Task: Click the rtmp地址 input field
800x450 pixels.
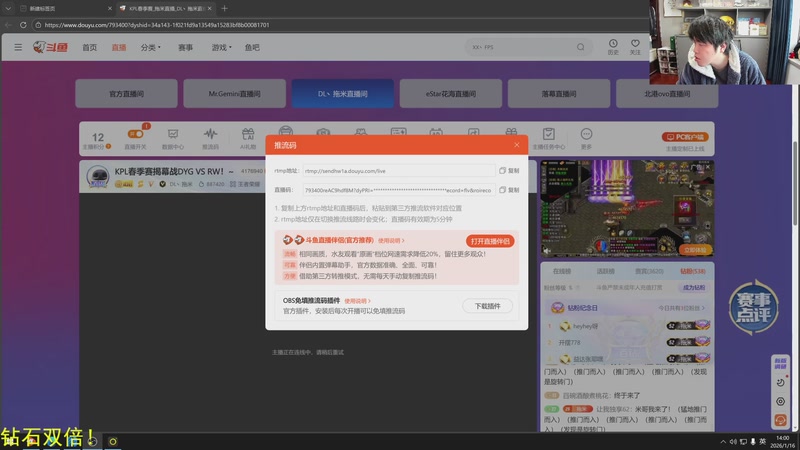Action: point(398,171)
